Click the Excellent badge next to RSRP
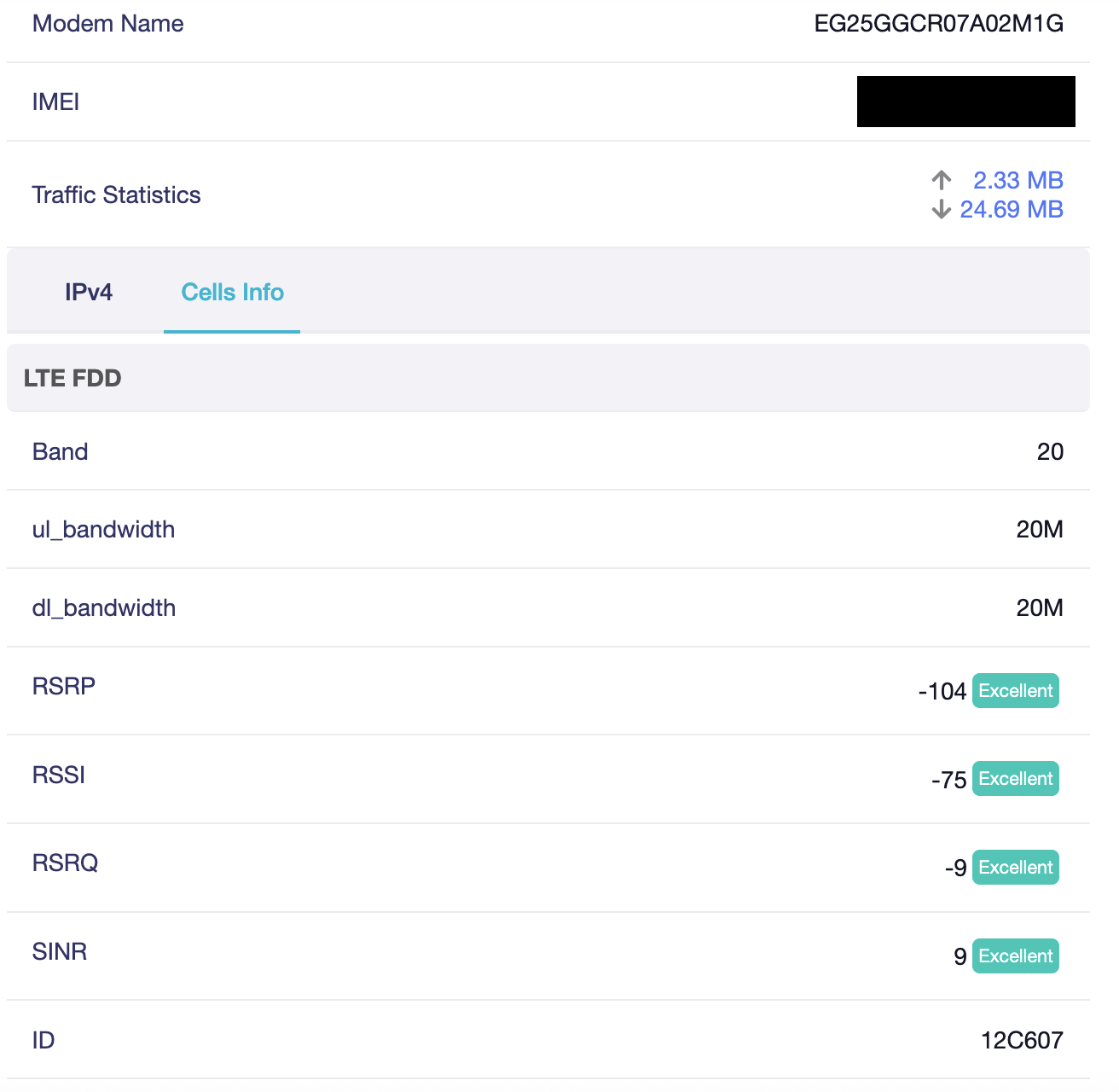 coord(1015,691)
